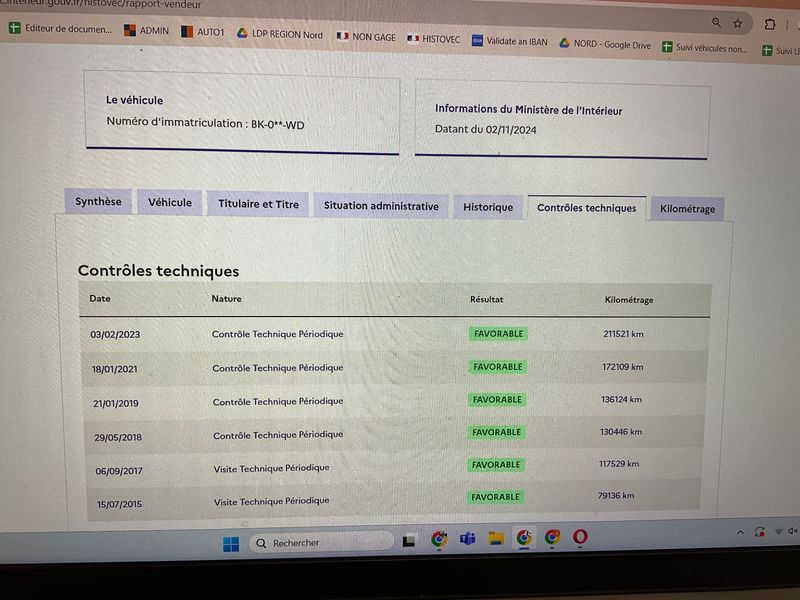Image resolution: width=800 pixels, height=600 pixels.
Task: Switch to the Historique tab
Action: coord(488,207)
